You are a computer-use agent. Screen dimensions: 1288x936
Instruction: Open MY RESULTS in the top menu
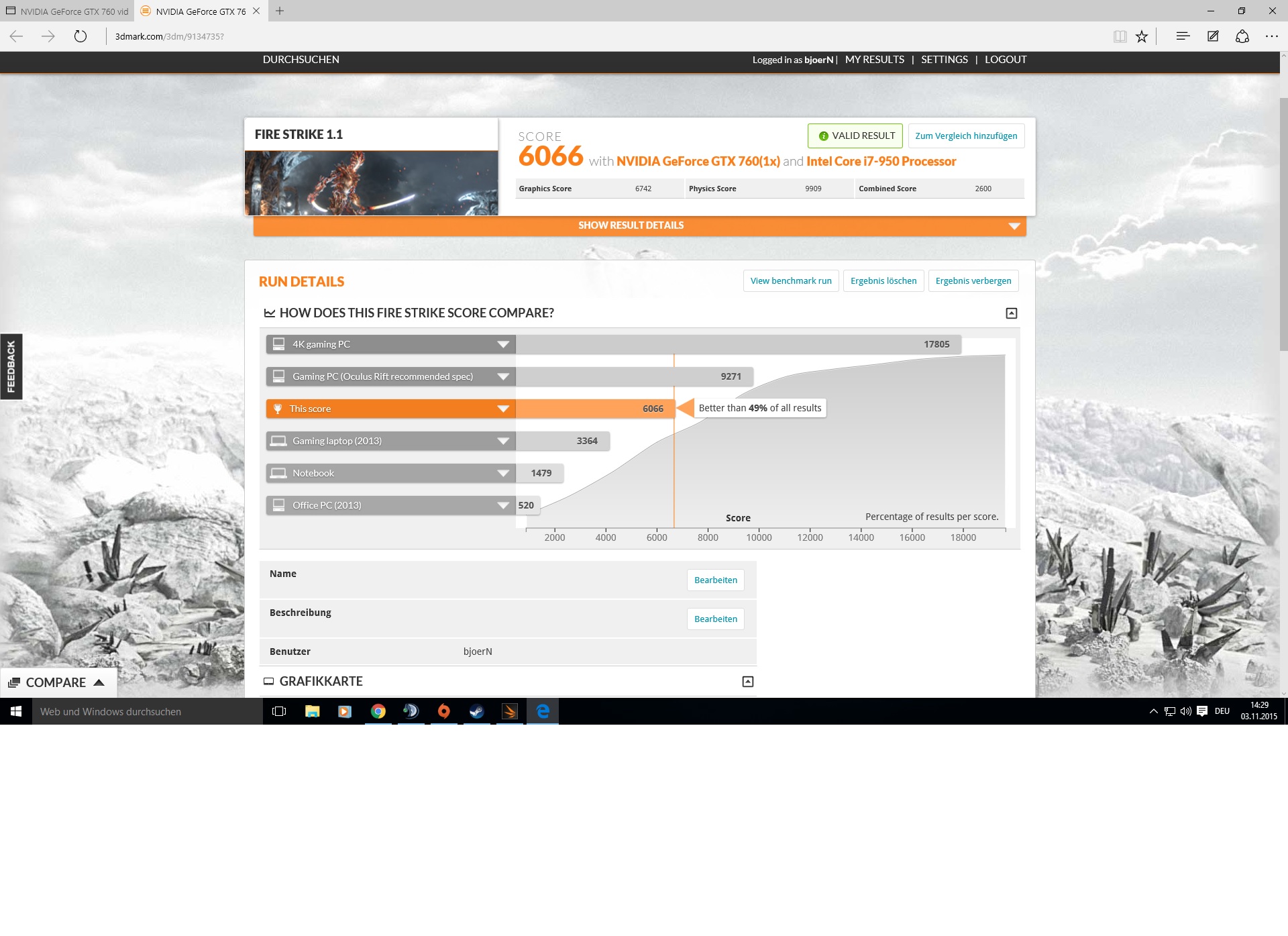tap(874, 60)
